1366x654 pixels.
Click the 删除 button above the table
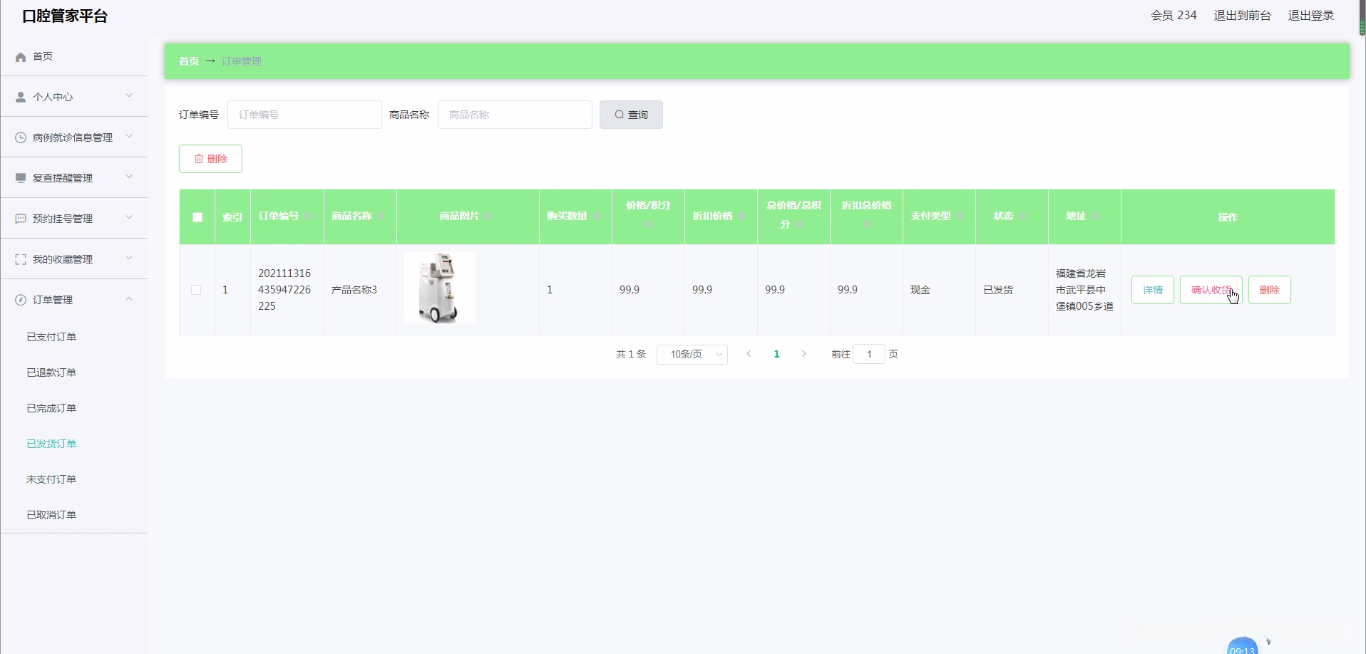pos(210,159)
